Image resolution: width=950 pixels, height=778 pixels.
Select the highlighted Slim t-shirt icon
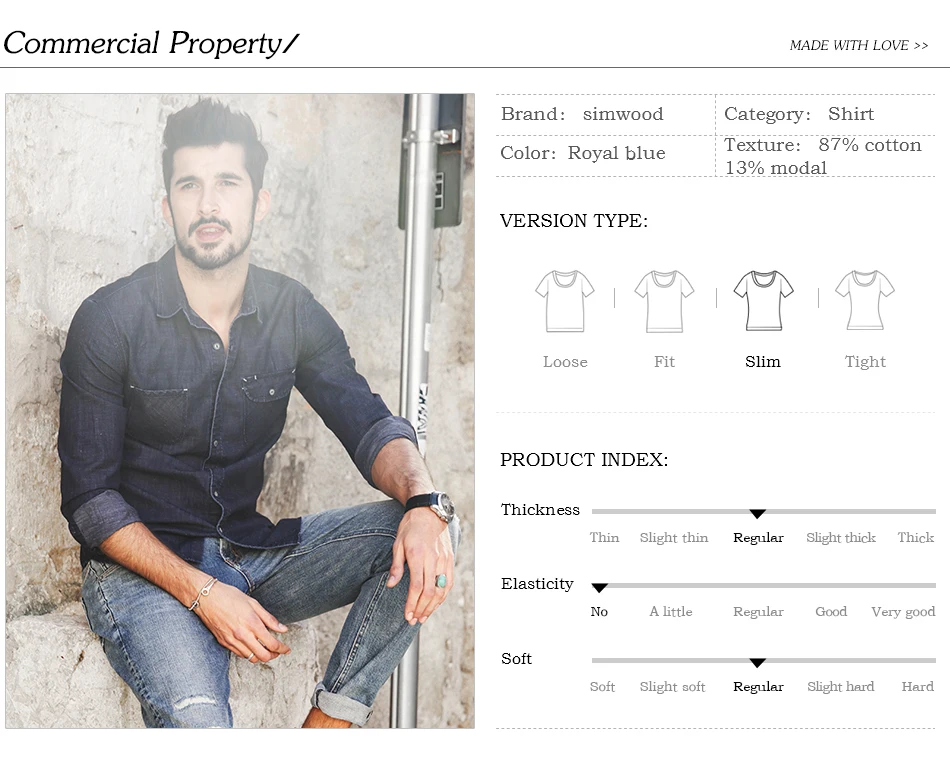coord(763,301)
